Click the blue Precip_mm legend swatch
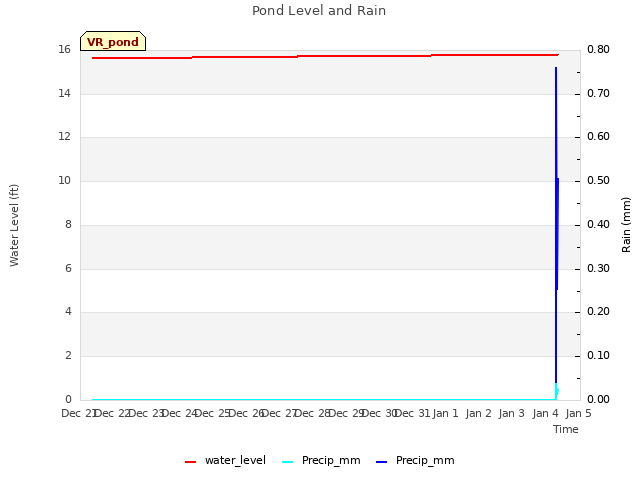The image size is (640, 480). click(381, 462)
